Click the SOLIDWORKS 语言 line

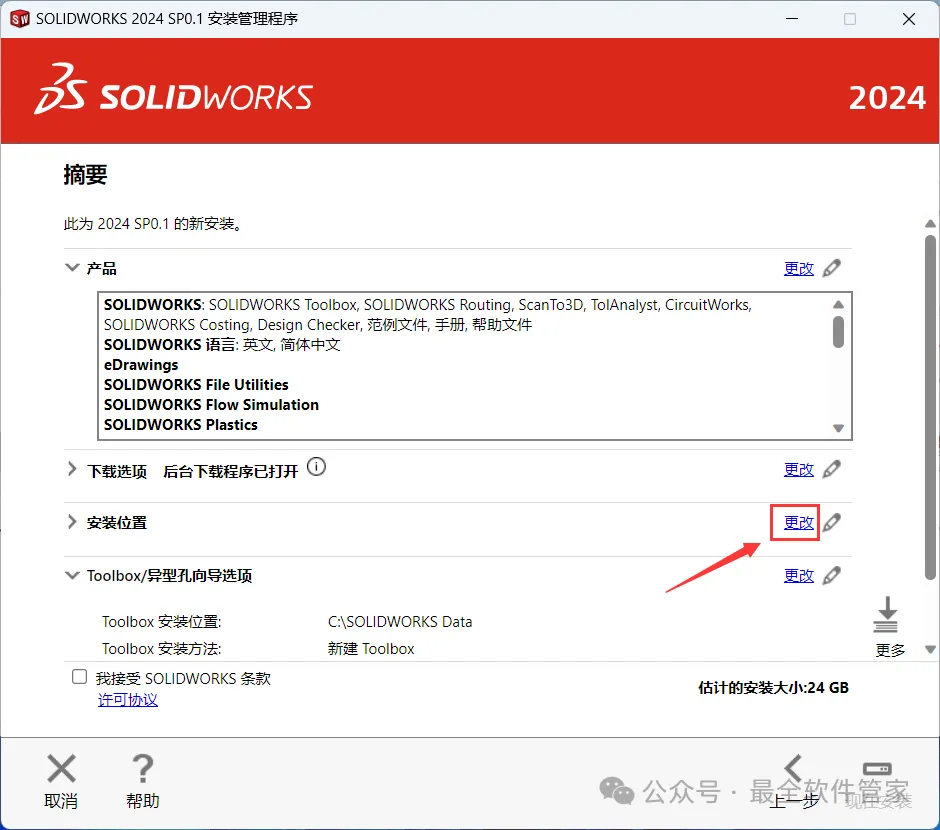222,345
